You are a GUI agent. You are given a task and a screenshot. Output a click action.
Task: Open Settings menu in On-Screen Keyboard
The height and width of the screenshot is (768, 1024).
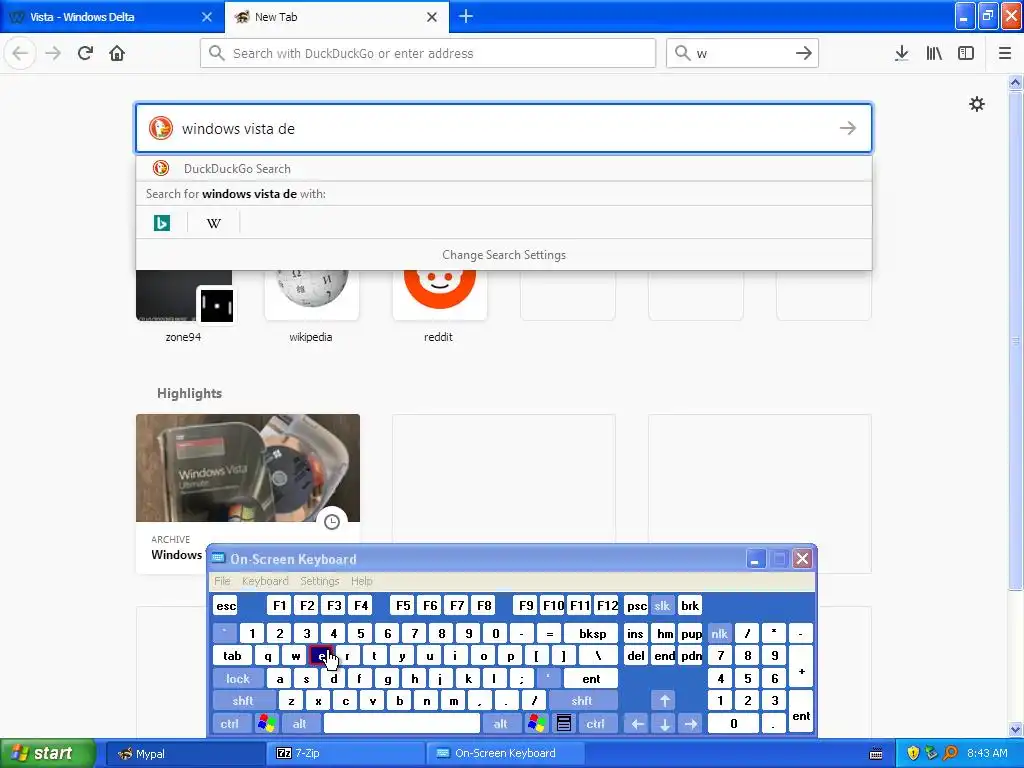(x=319, y=581)
